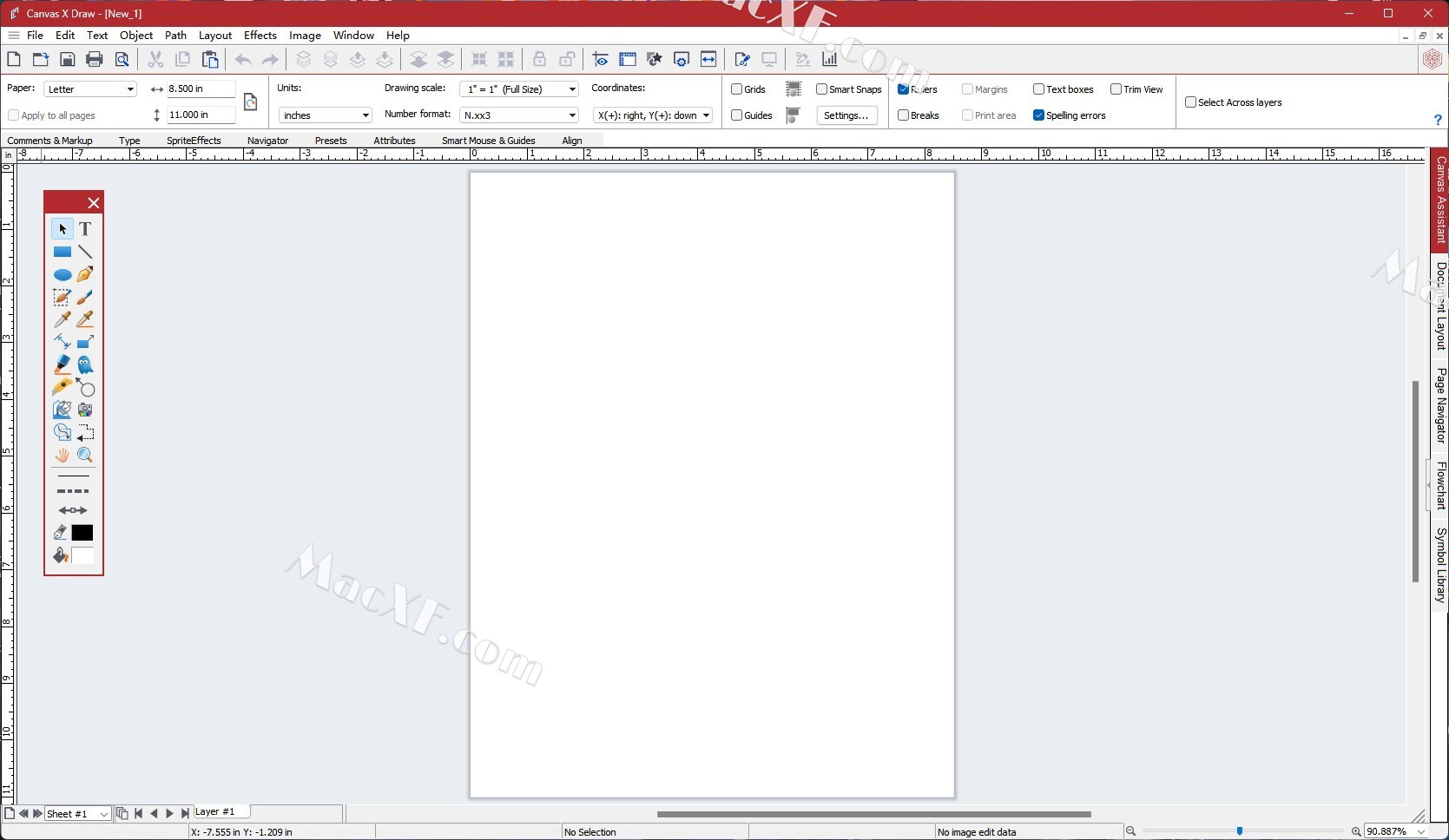The height and width of the screenshot is (840, 1449).
Task: Go to next sheet arrow
Action: point(37,814)
